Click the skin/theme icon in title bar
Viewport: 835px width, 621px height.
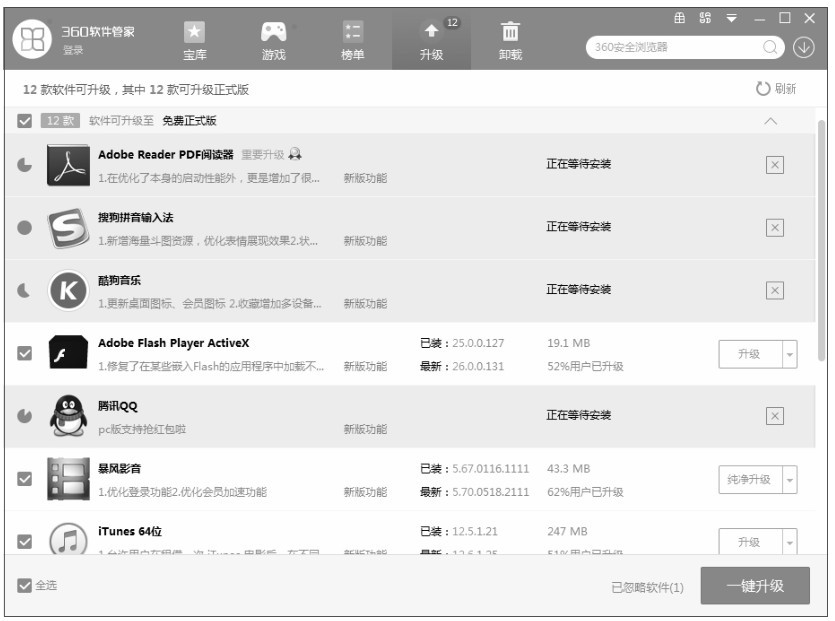(680, 18)
